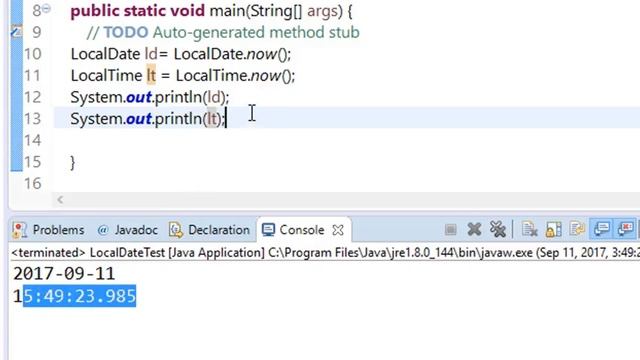Click the word LocalDate on line 10
Image resolution: width=640 pixels, height=360 pixels.
click(105, 54)
